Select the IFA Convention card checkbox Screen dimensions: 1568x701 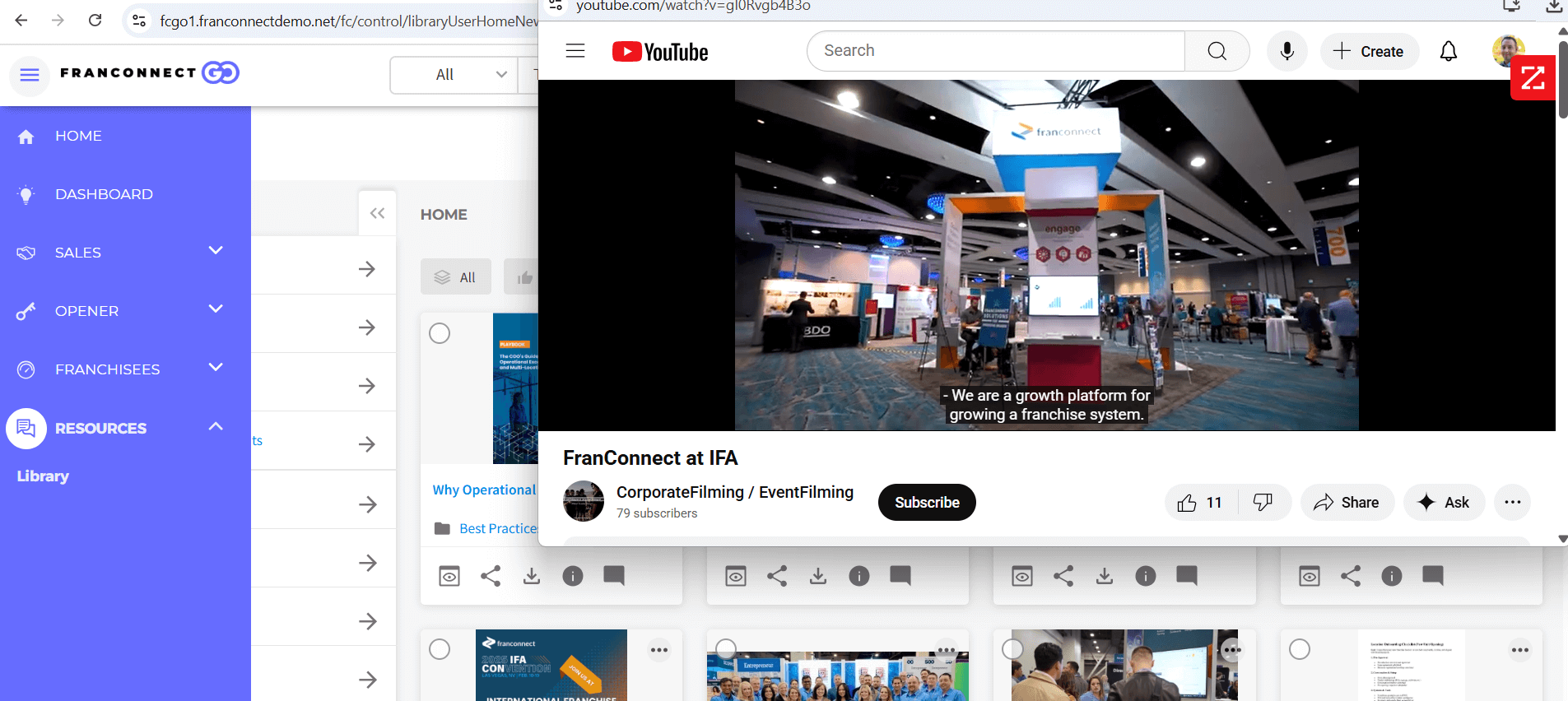tap(440, 649)
